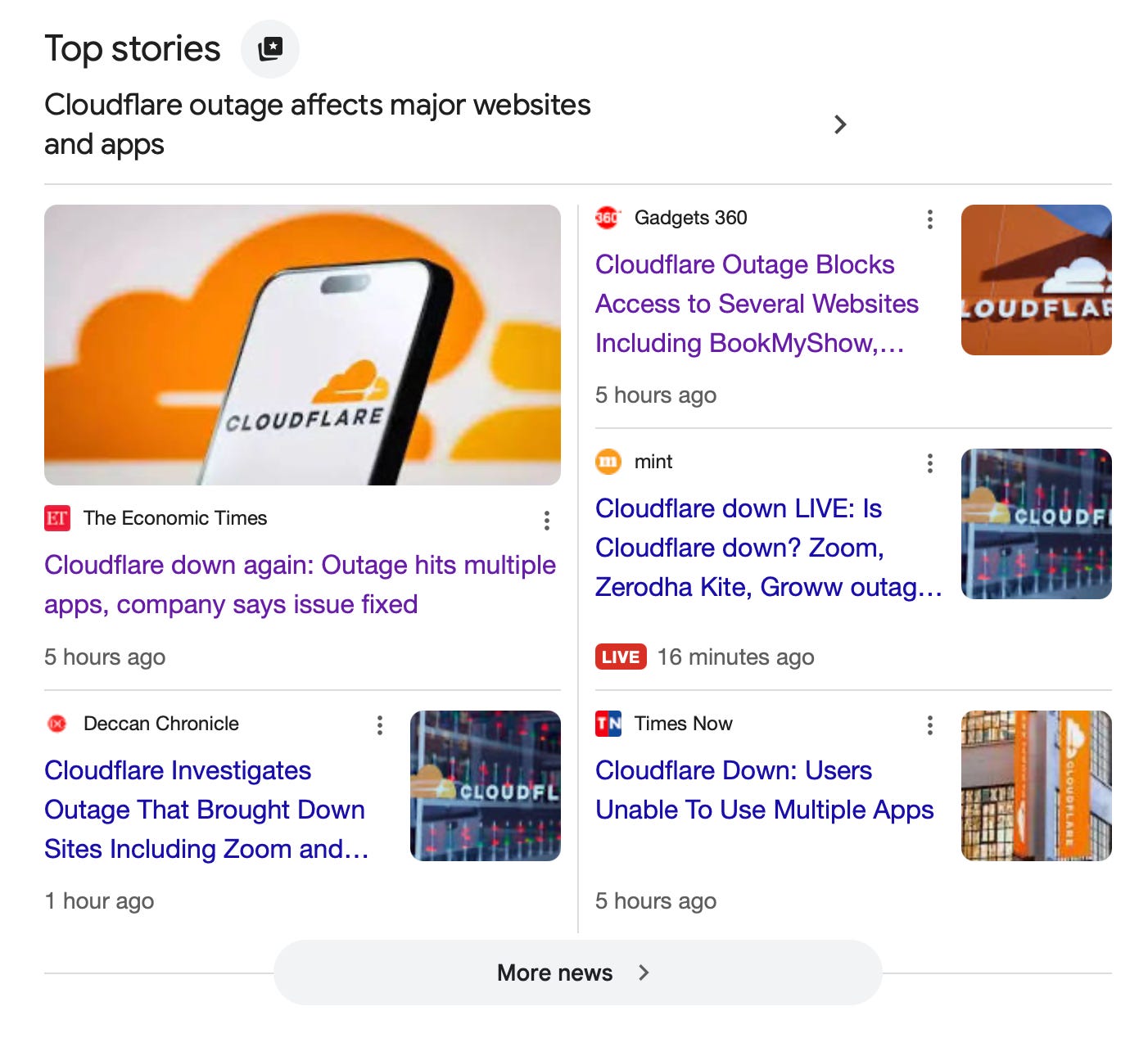
Task: Open the three-dot menu for the mint story
Action: 930,463
